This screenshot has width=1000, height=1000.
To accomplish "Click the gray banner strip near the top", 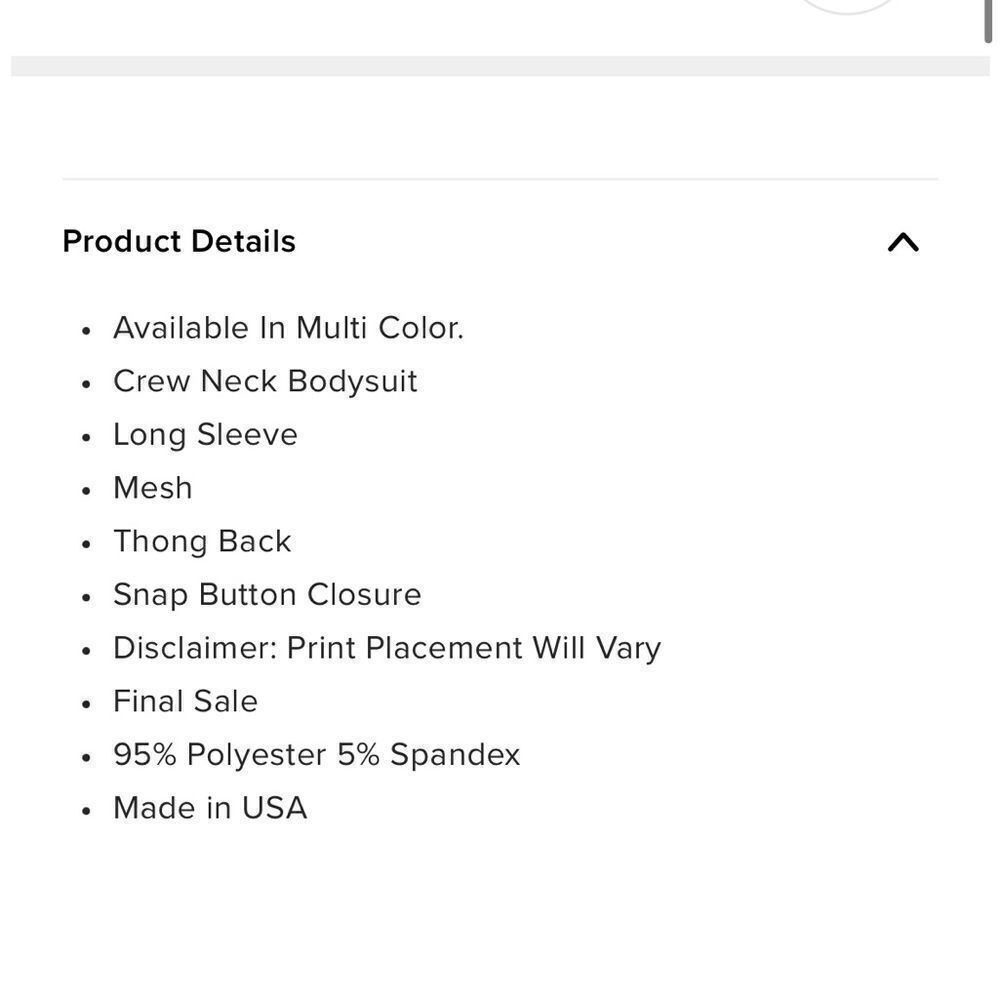I will click(x=500, y=64).
